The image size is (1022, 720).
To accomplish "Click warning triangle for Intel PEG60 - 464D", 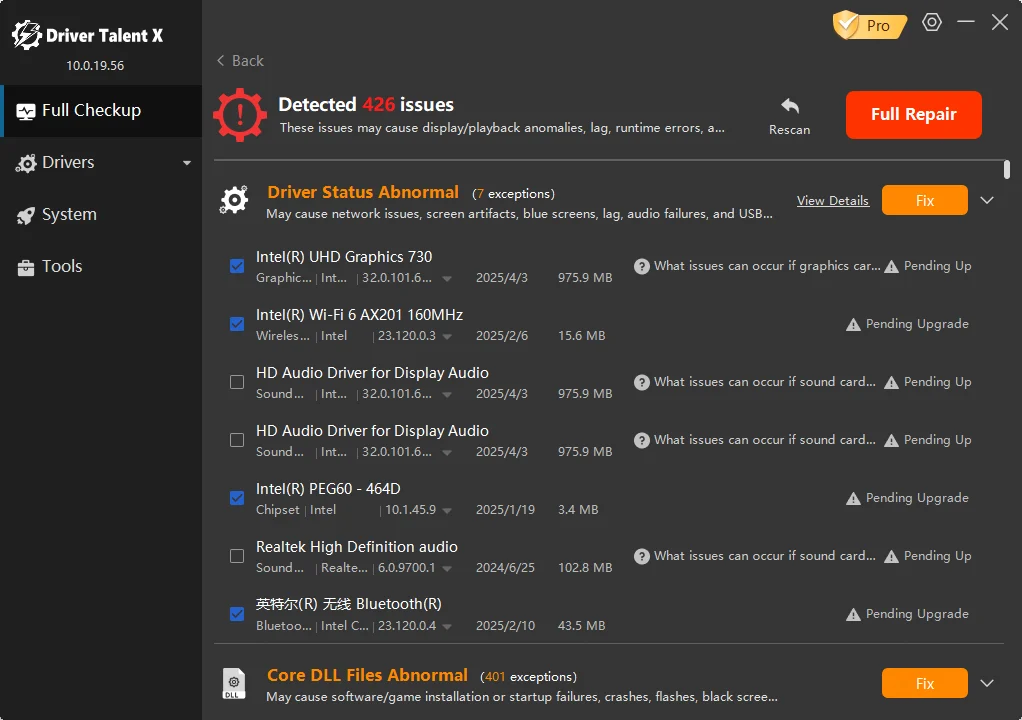I will [x=853, y=498].
